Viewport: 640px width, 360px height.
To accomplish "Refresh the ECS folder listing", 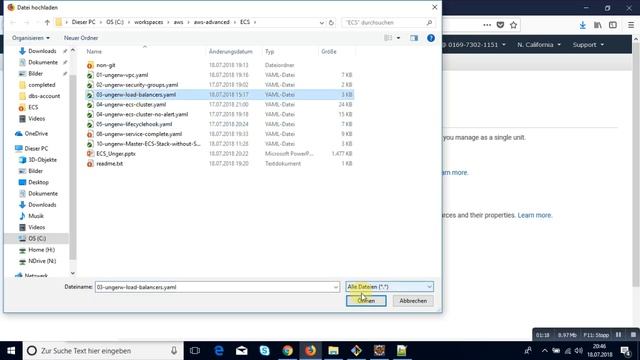I will 331,22.
